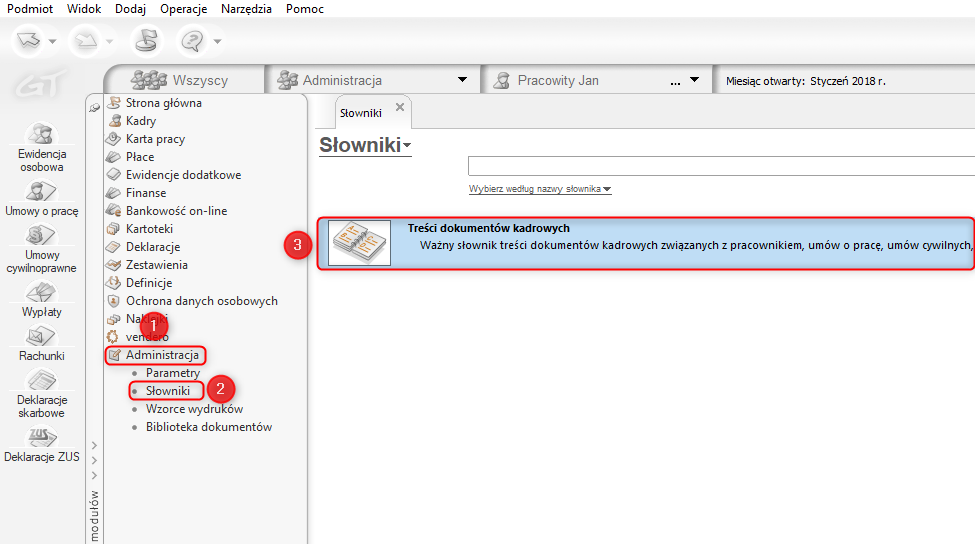Close the Słowniki tab
Screen dimensions: 975x544
tap(400, 107)
